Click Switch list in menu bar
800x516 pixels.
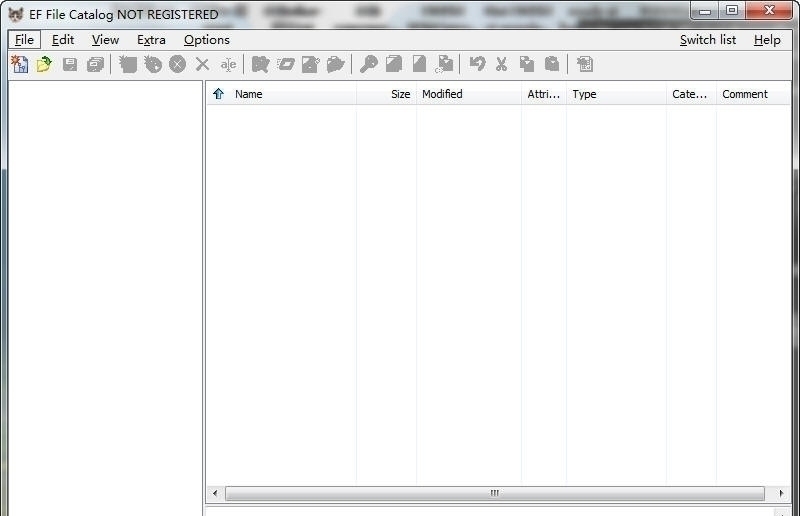click(x=708, y=40)
